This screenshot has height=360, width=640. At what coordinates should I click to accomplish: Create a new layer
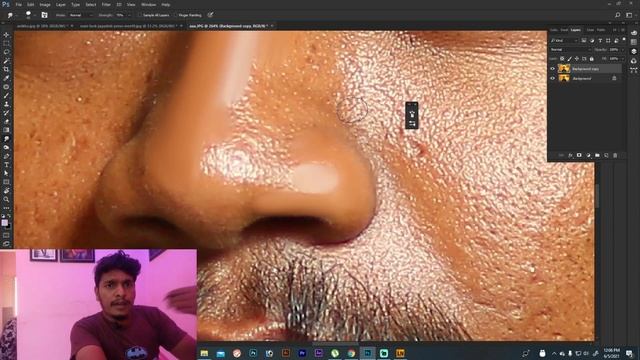(606, 156)
